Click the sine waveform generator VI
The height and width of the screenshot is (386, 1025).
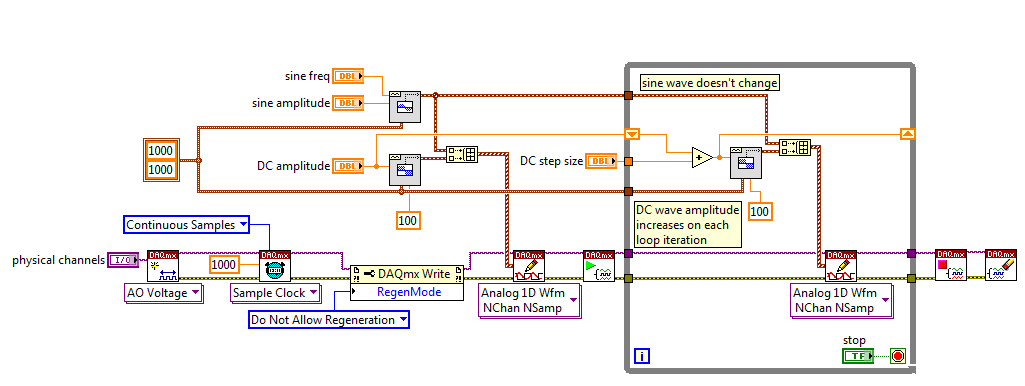tap(405, 107)
